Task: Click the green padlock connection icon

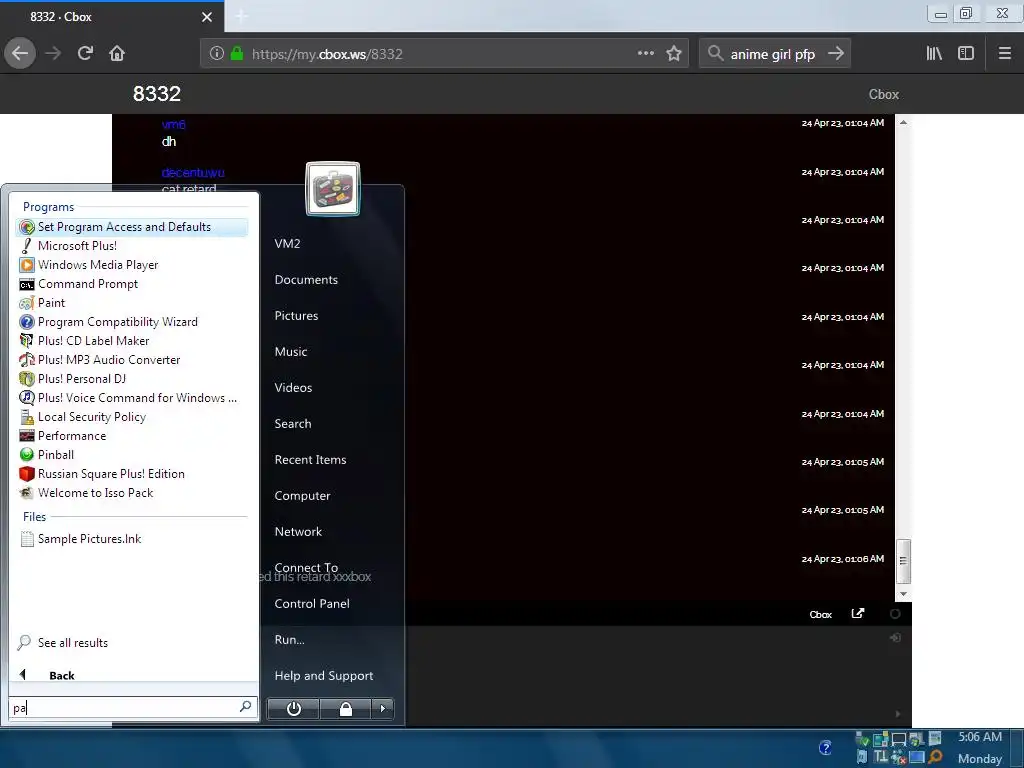Action: click(x=237, y=54)
